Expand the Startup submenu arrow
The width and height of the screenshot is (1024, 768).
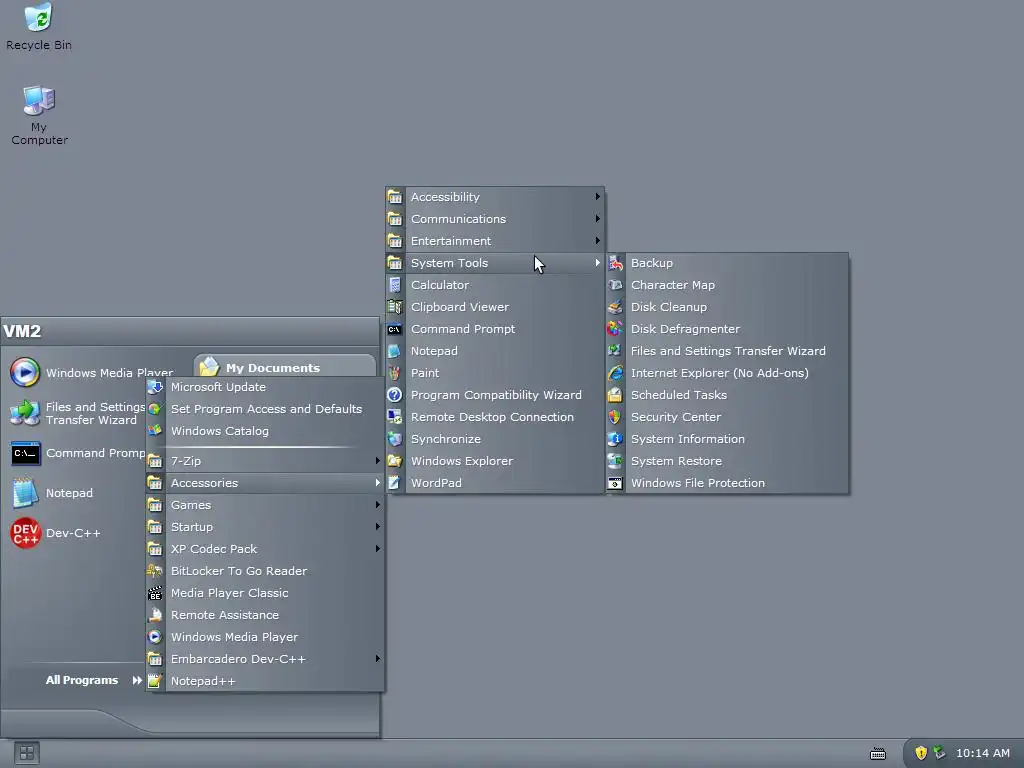coord(377,527)
